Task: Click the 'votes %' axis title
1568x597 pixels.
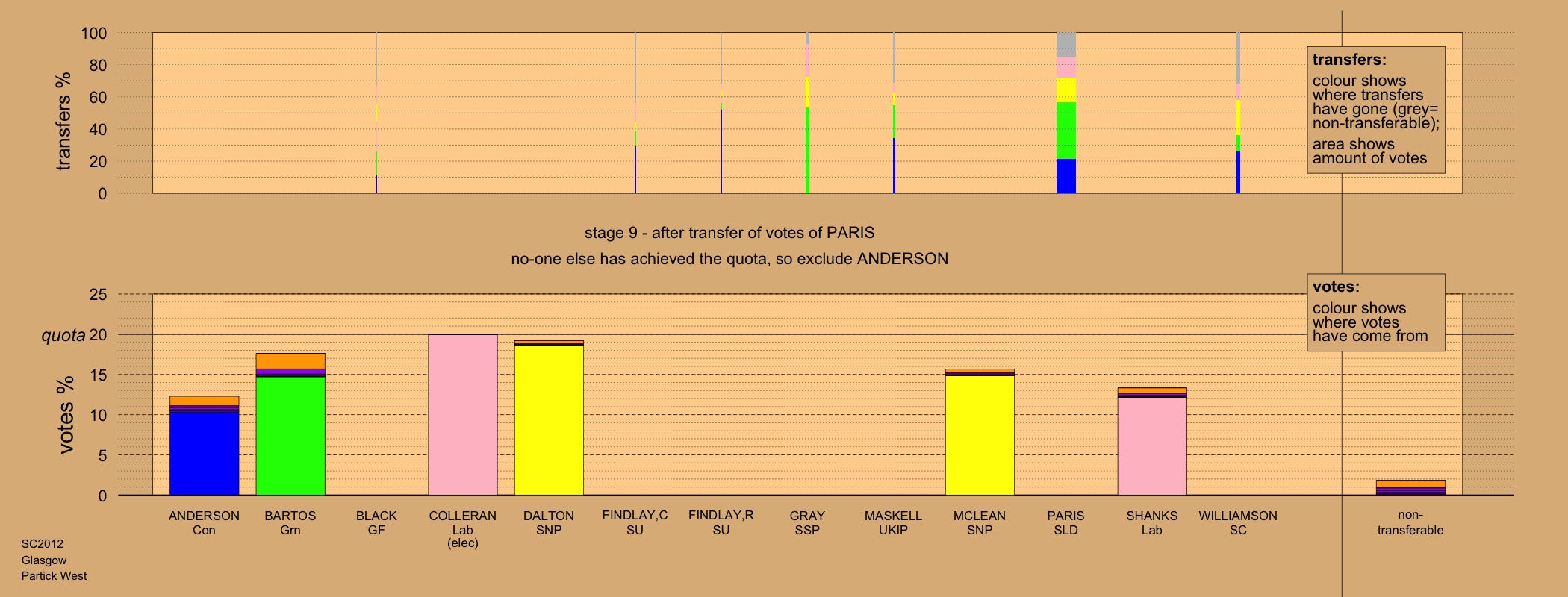Action: pyautogui.click(x=66, y=414)
